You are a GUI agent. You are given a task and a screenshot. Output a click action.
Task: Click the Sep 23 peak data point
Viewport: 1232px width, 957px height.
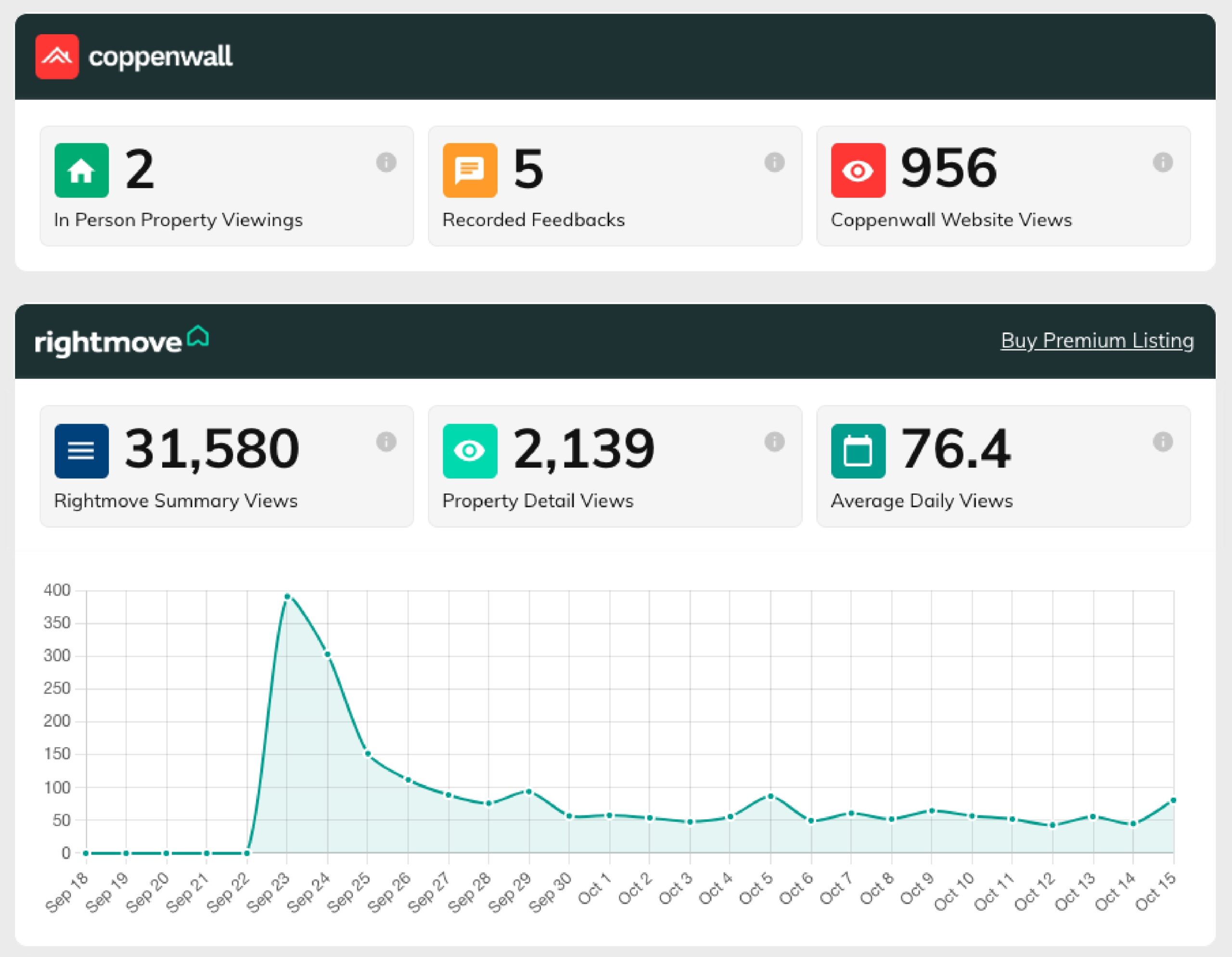coord(287,596)
